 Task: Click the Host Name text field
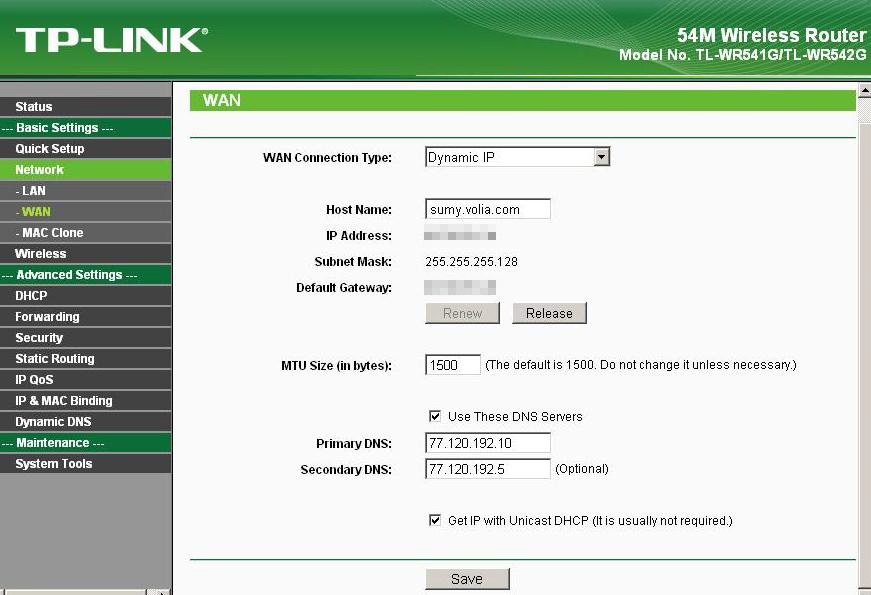coord(487,210)
